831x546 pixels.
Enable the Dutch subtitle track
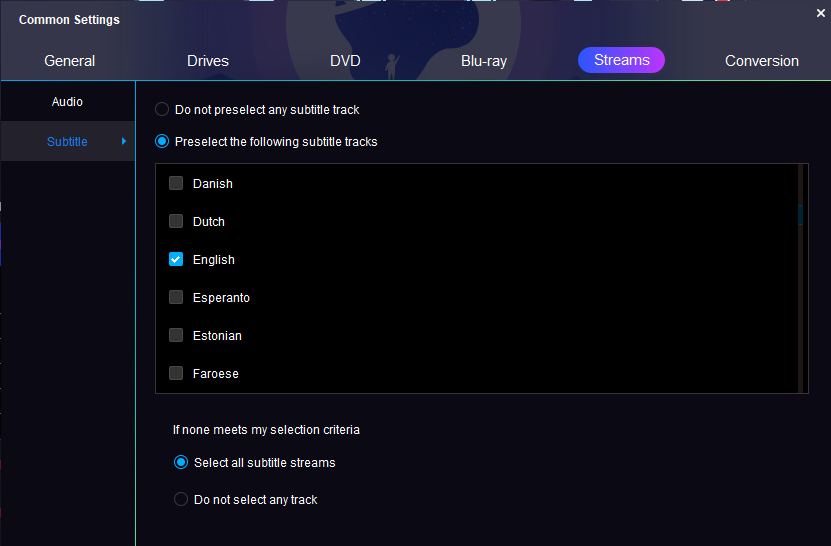coord(176,222)
